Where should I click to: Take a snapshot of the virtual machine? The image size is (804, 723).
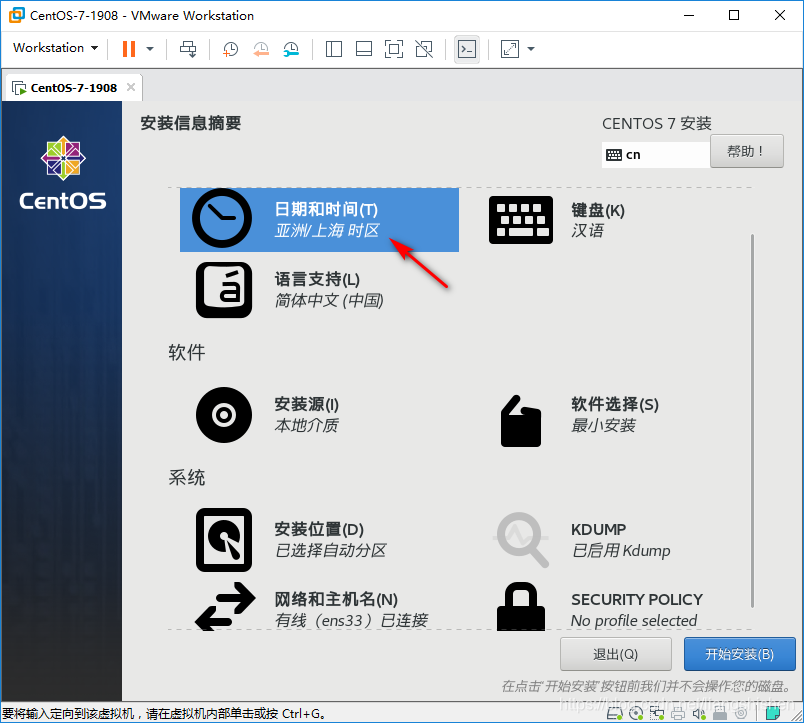tap(230, 49)
